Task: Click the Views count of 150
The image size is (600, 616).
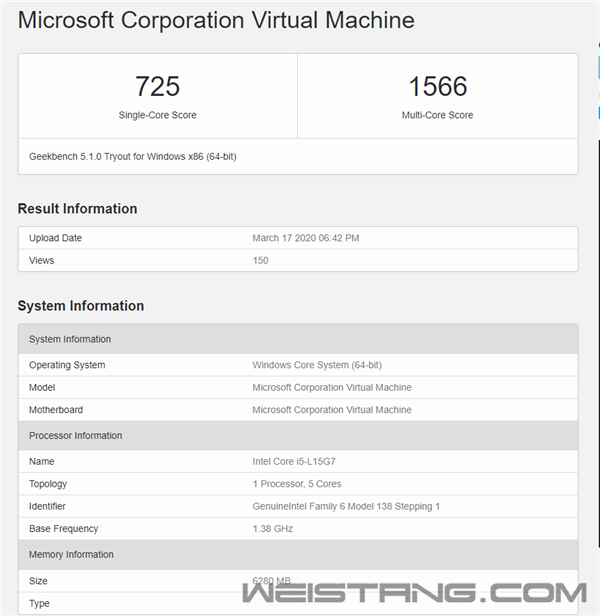Action: 260,260
